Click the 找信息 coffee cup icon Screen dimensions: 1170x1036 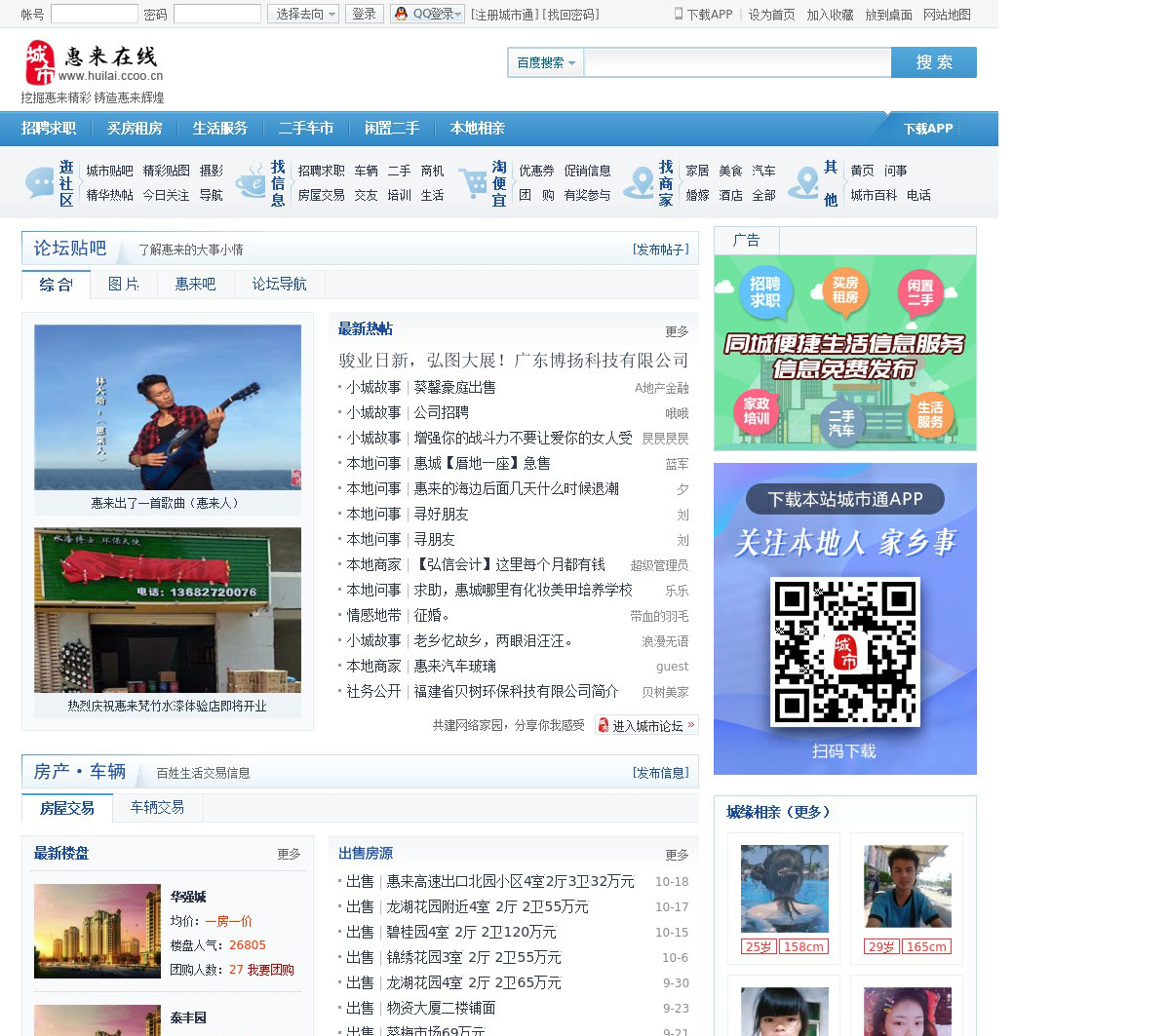(x=251, y=183)
